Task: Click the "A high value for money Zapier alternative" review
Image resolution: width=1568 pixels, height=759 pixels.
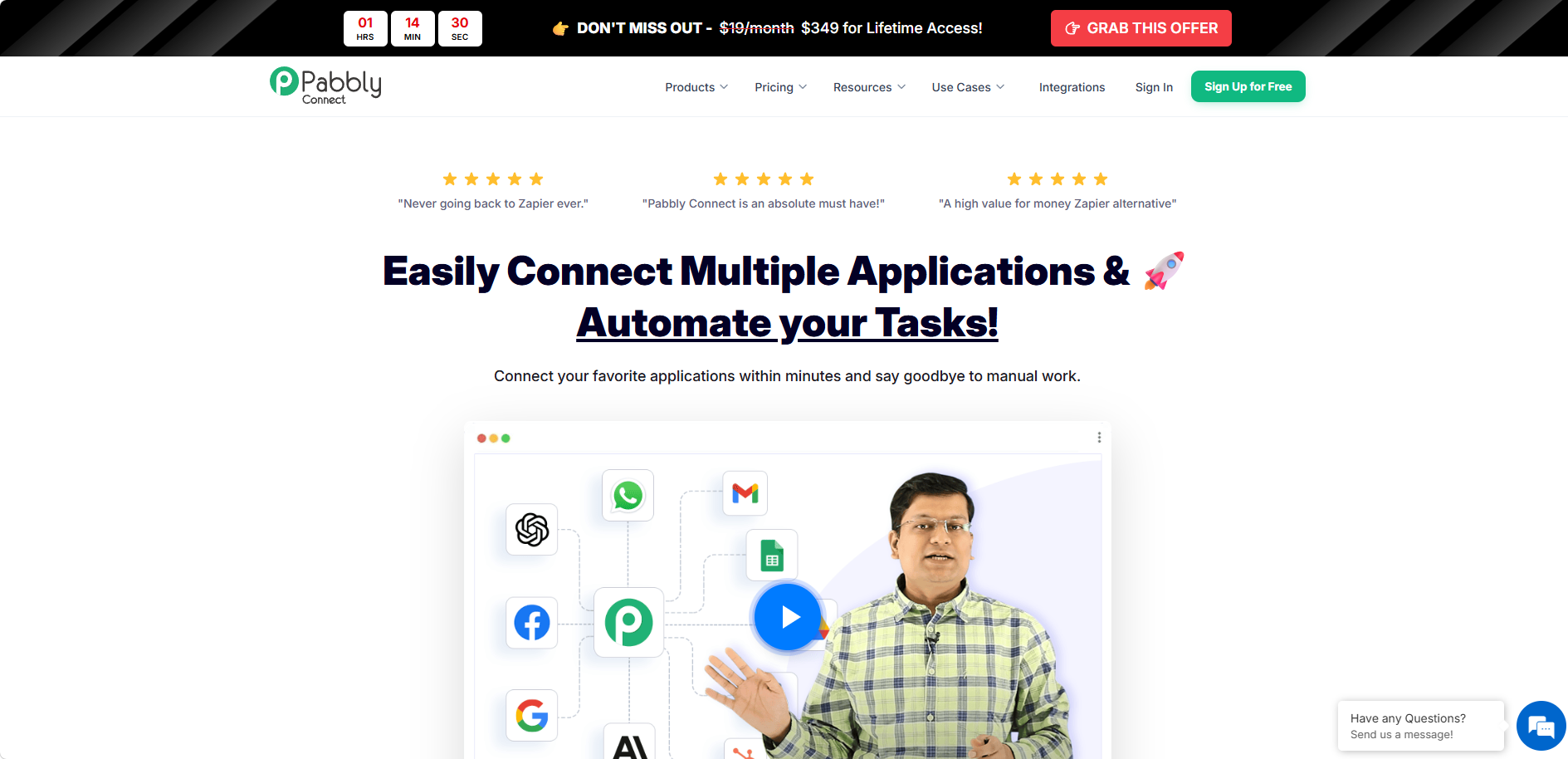Action: (1058, 203)
